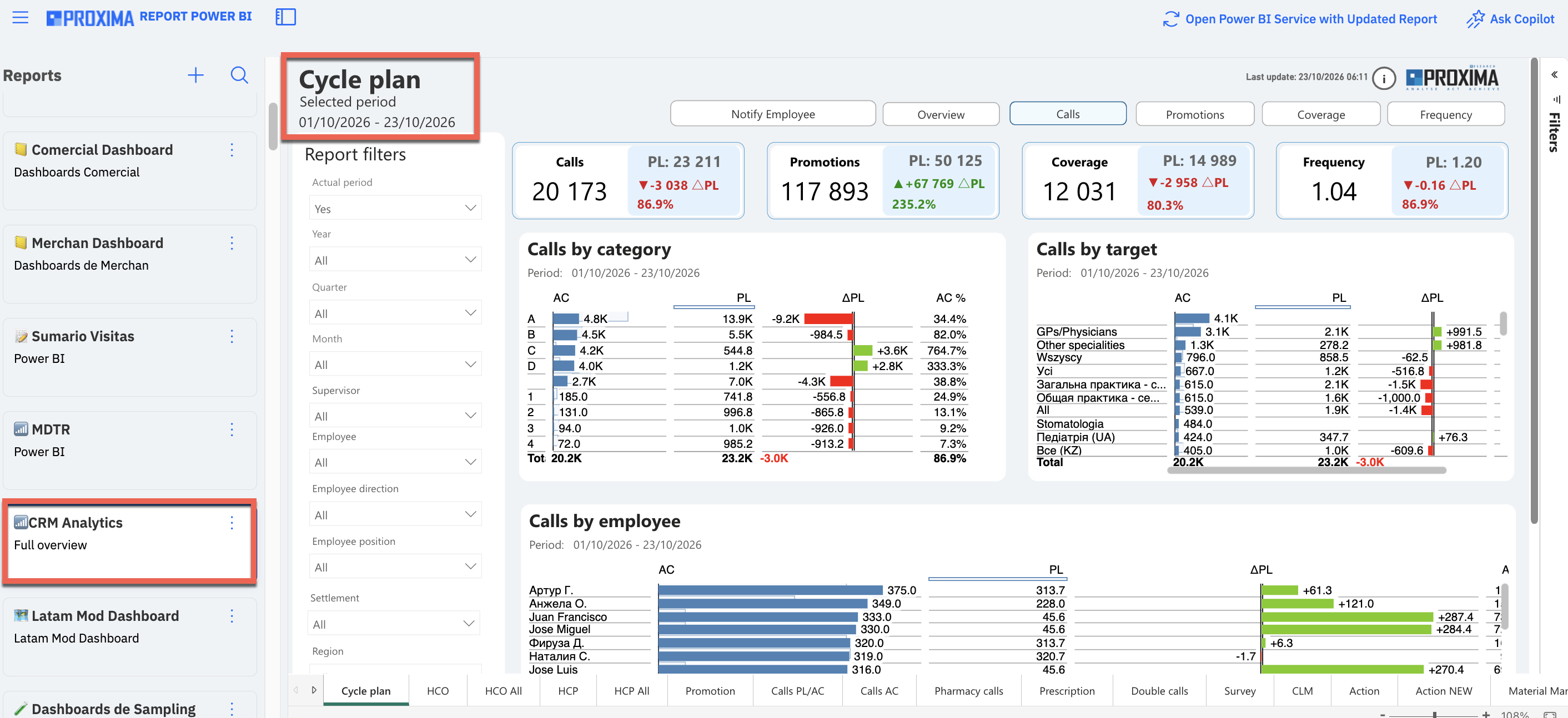
Task: Open the Sumario Visitas report card
Action: 130,357
